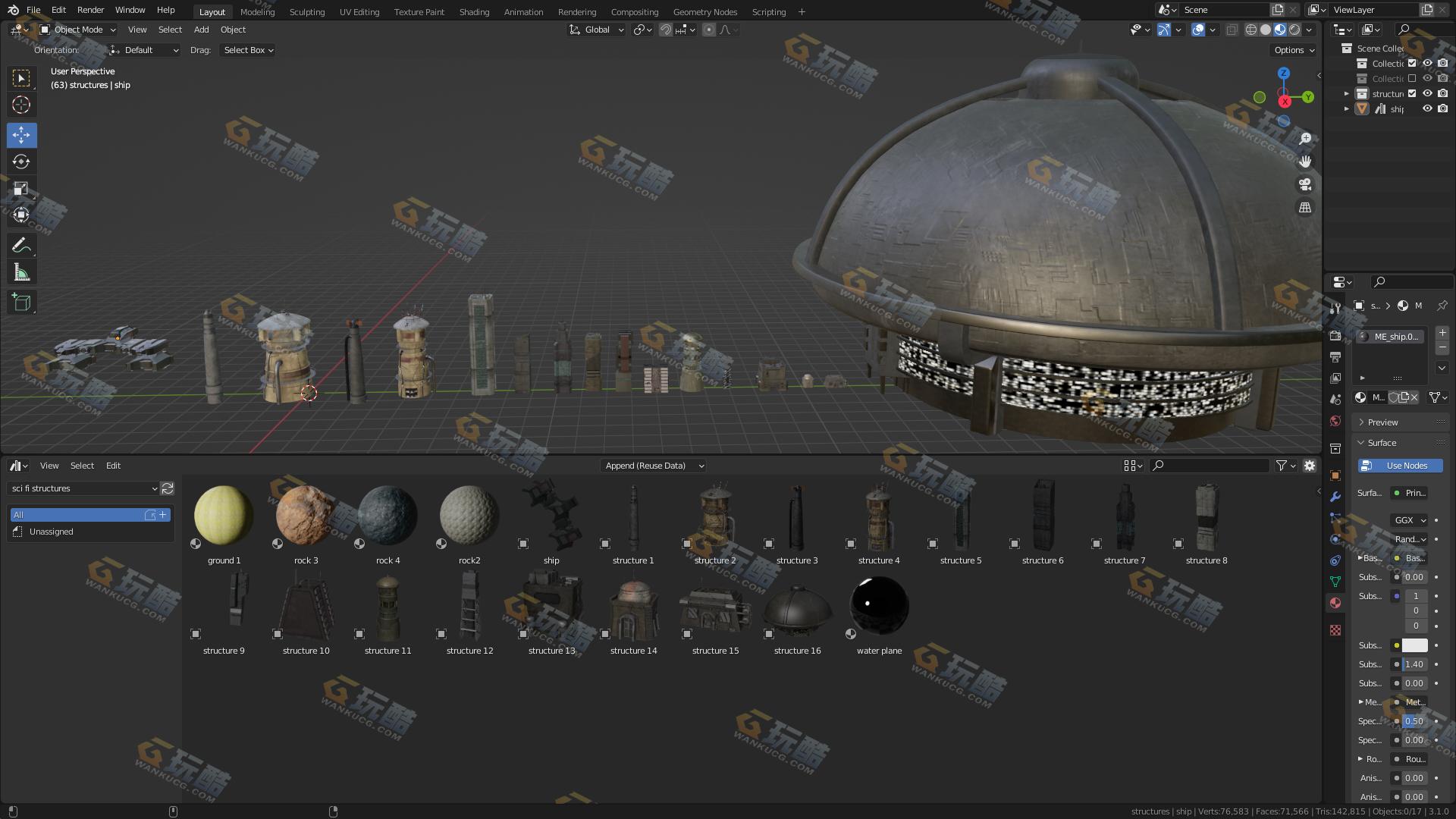Collapse the Surface panel
Image resolution: width=1456 pixels, height=819 pixels.
tap(1382, 443)
